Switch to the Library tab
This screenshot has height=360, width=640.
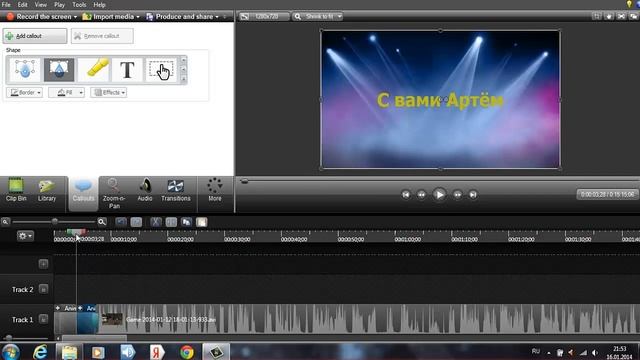coord(47,191)
